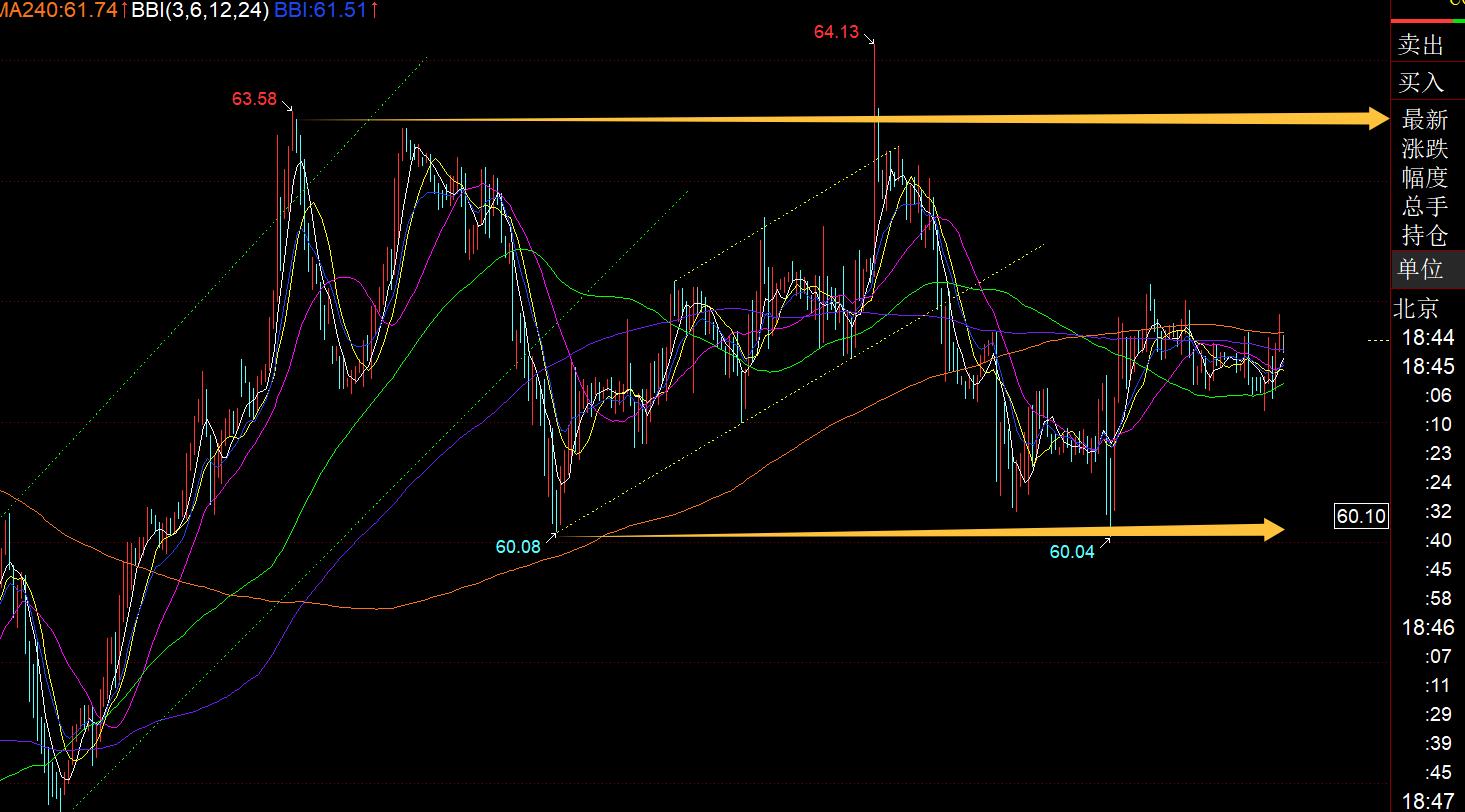Click the boxed 60.10 price tag
Image resolution: width=1465 pixels, height=812 pixels.
pos(1361,516)
